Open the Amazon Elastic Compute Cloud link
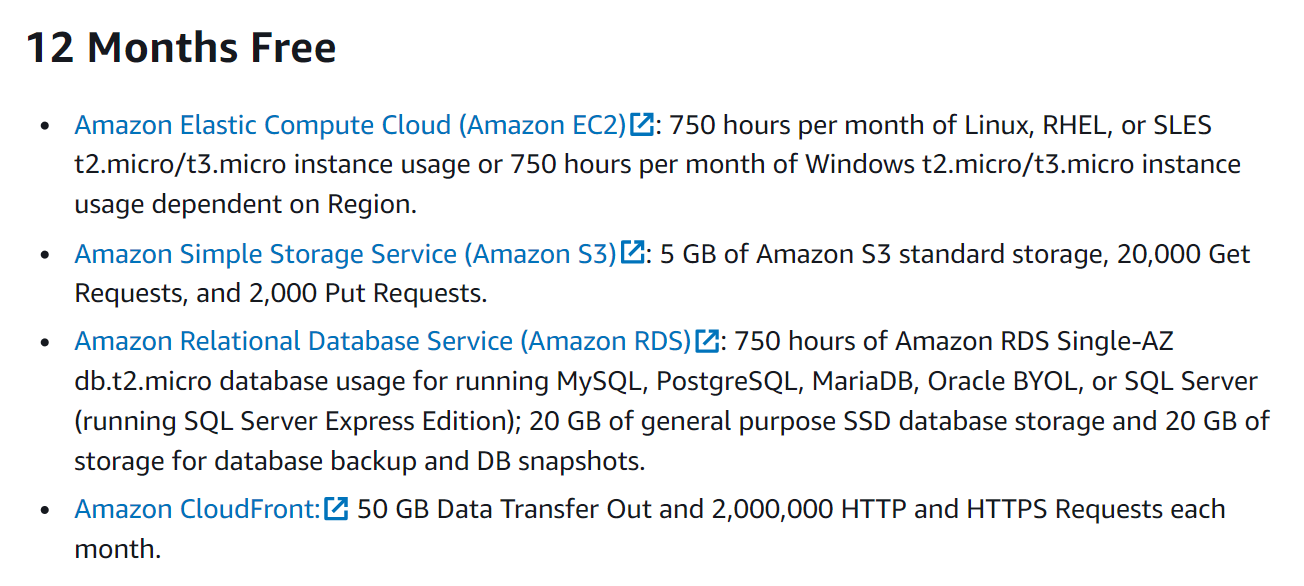This screenshot has width=1304, height=586. [350, 125]
